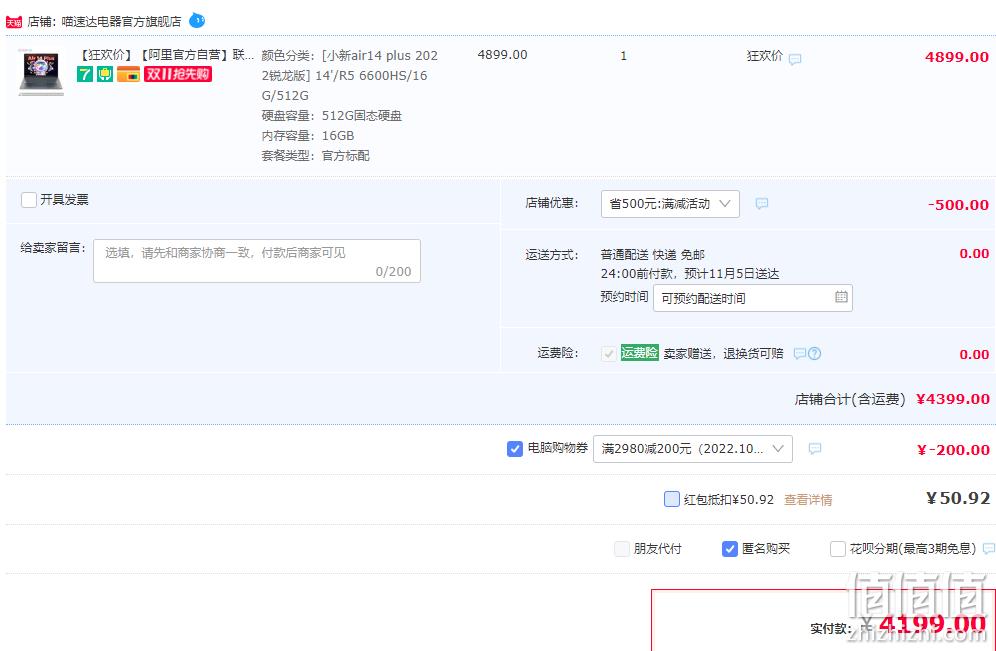
Task: Click the comment icon after 花呗分期
Action: coord(989,549)
